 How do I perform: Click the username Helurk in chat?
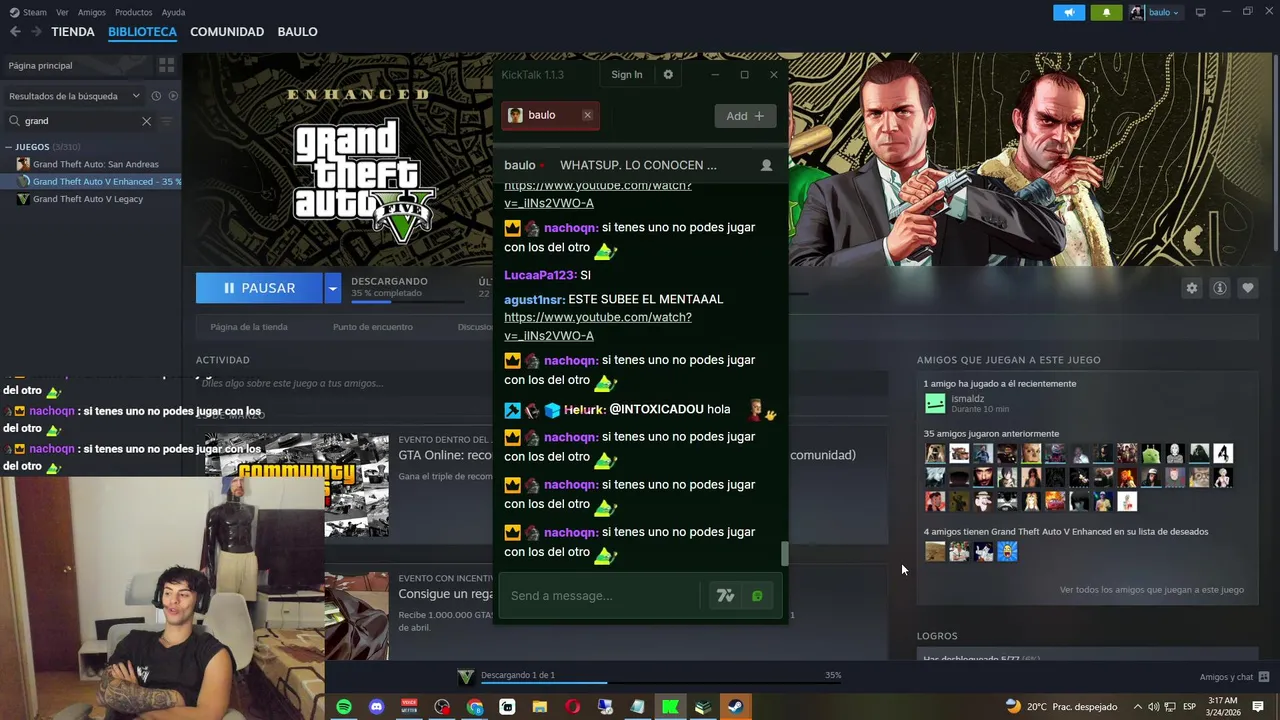pos(584,409)
